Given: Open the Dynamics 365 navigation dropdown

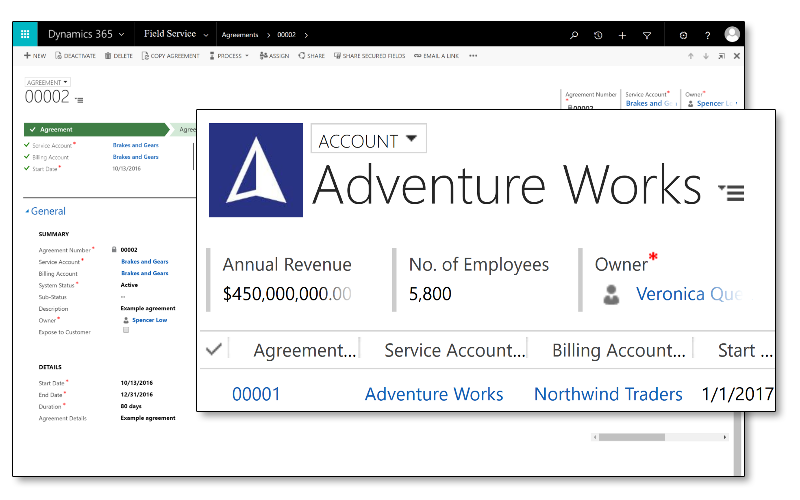Looking at the screenshot, I should coord(86,34).
